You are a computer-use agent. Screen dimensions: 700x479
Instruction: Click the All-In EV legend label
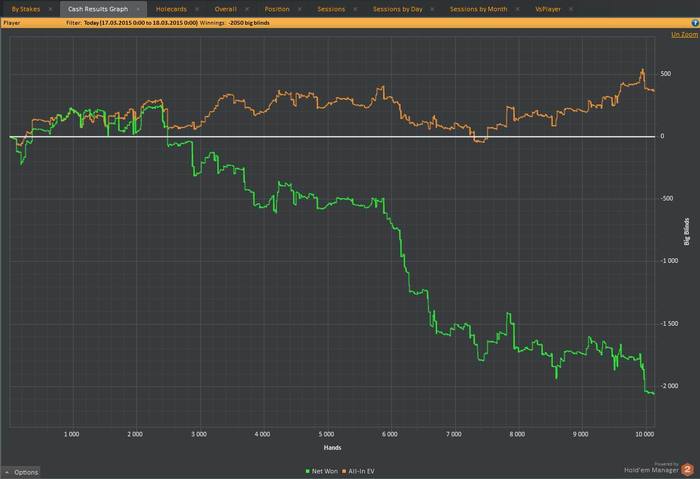(361, 471)
